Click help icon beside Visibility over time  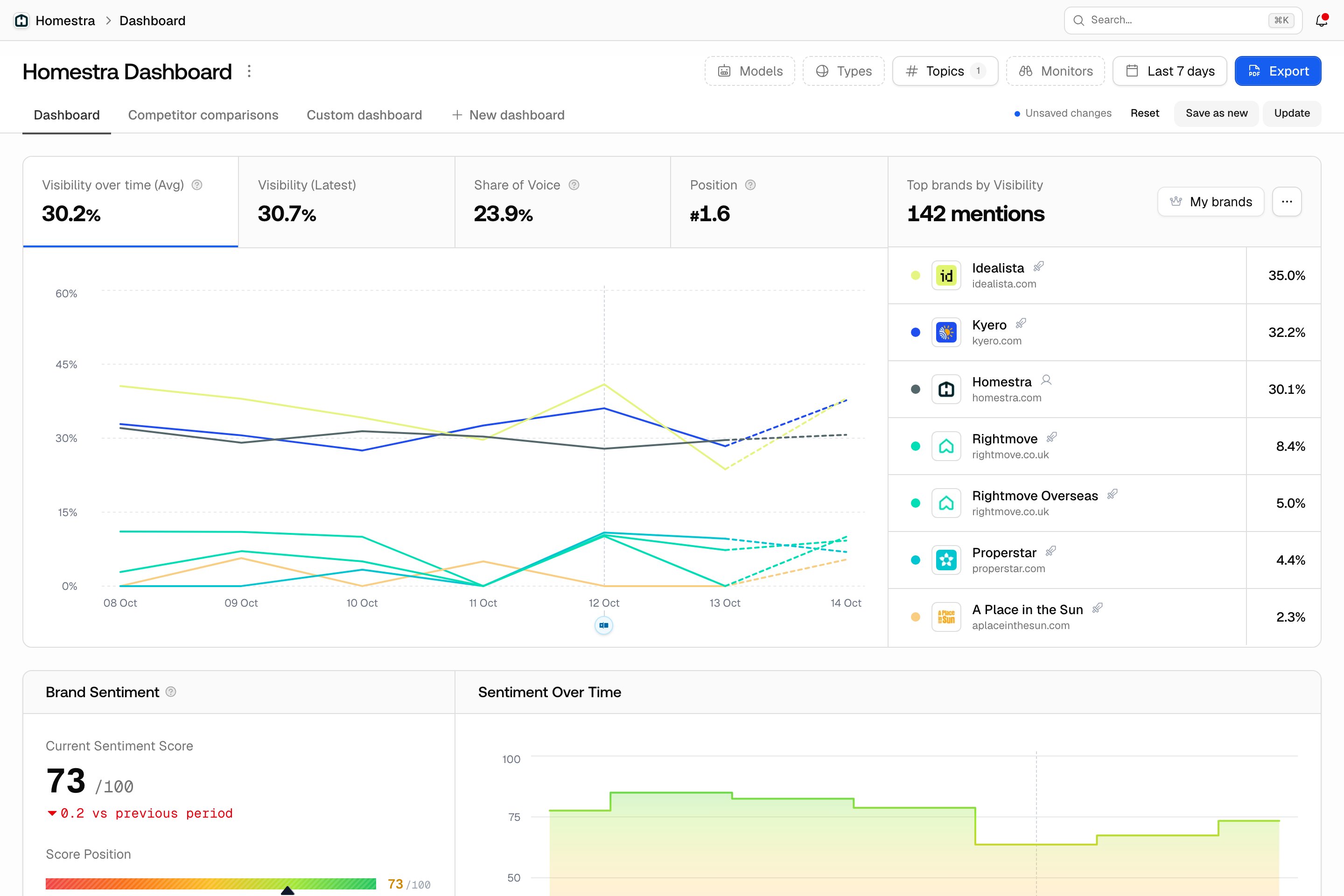click(197, 185)
